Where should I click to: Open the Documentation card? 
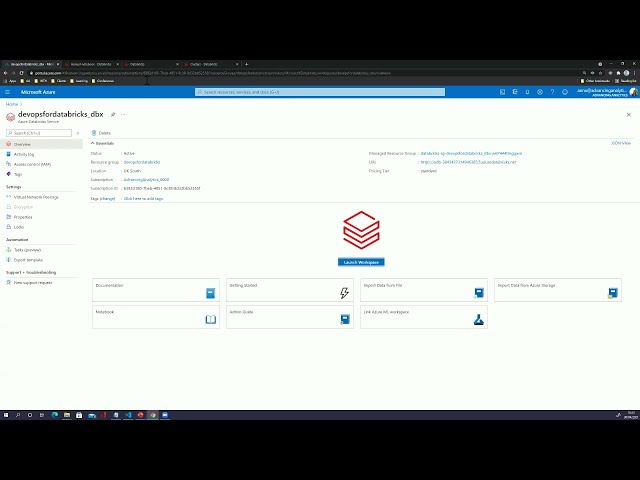156,290
